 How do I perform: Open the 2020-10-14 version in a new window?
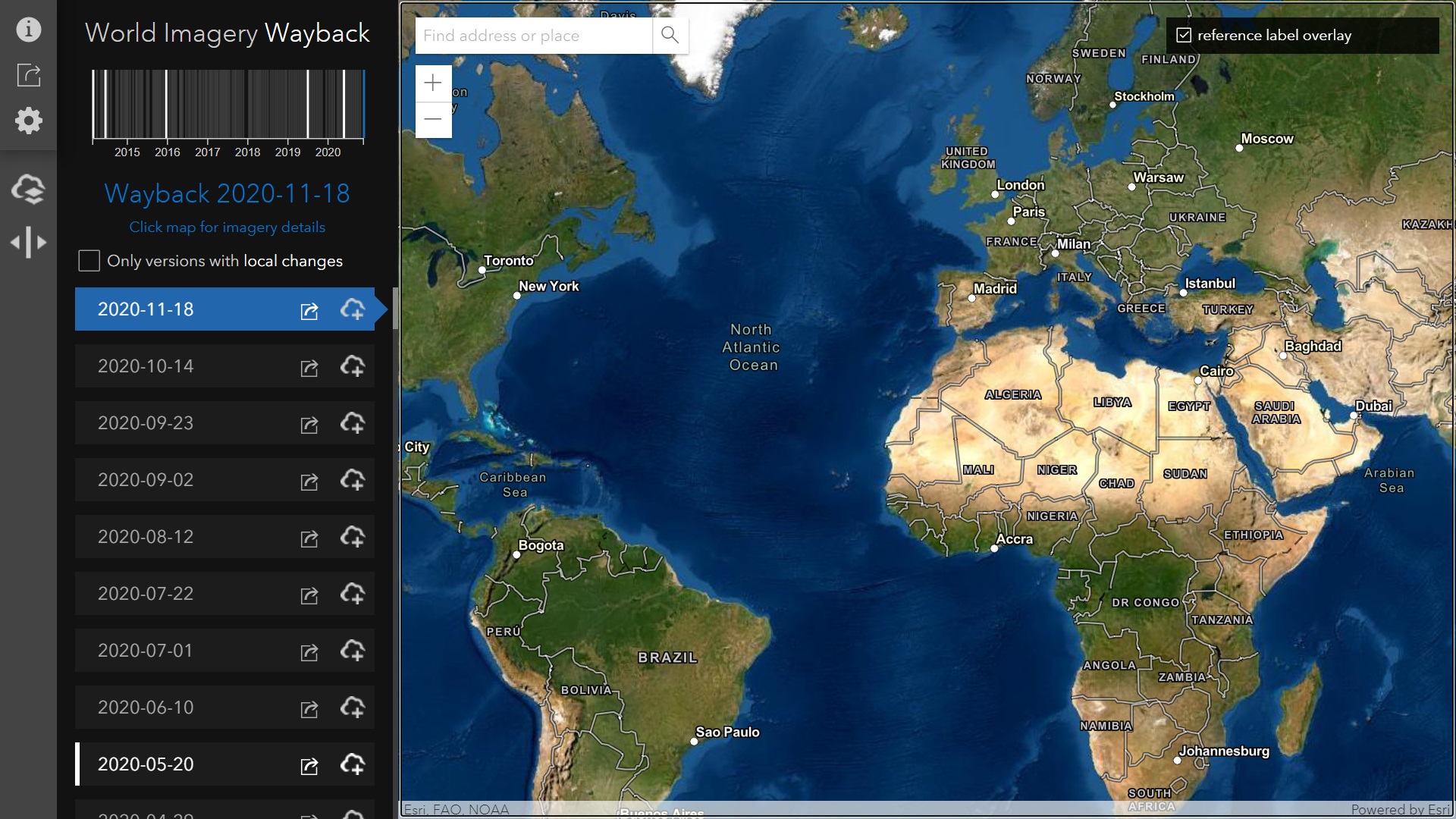click(x=309, y=369)
